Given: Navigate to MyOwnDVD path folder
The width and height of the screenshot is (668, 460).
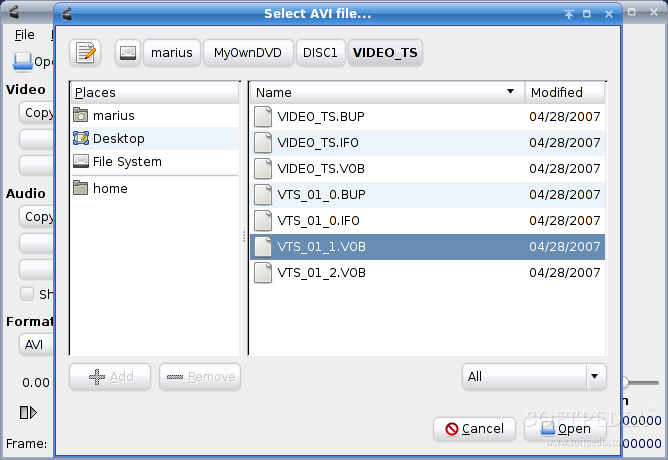Looking at the screenshot, I should pyautogui.click(x=247, y=52).
